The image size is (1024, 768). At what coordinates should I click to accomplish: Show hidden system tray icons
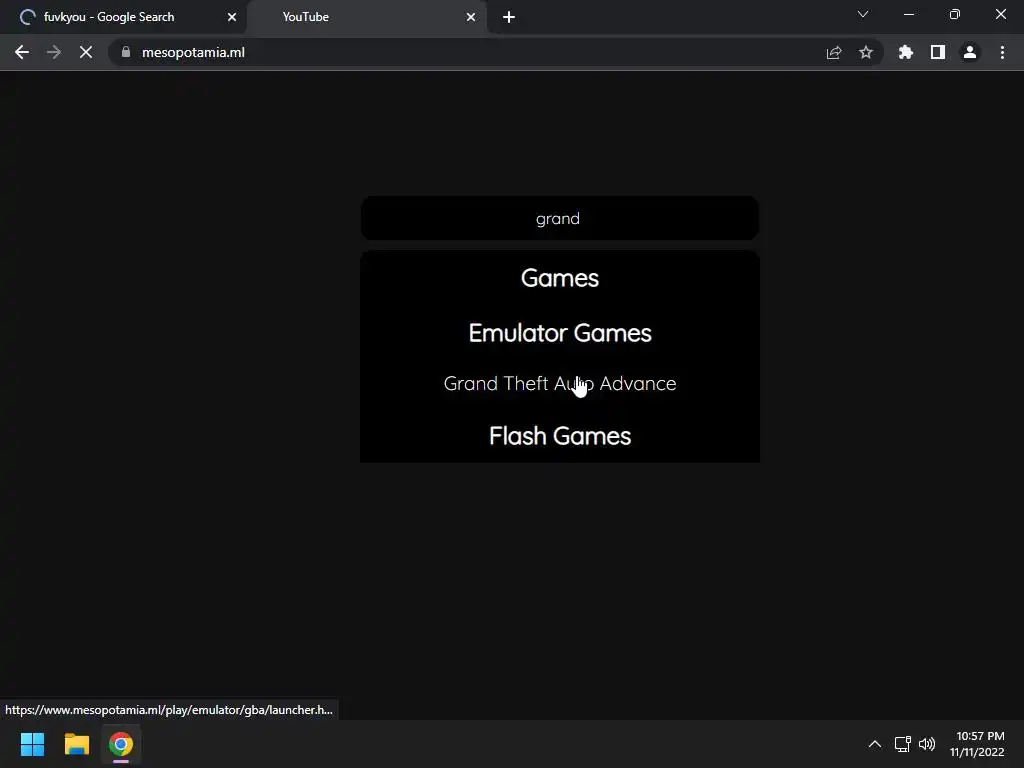[x=874, y=744]
